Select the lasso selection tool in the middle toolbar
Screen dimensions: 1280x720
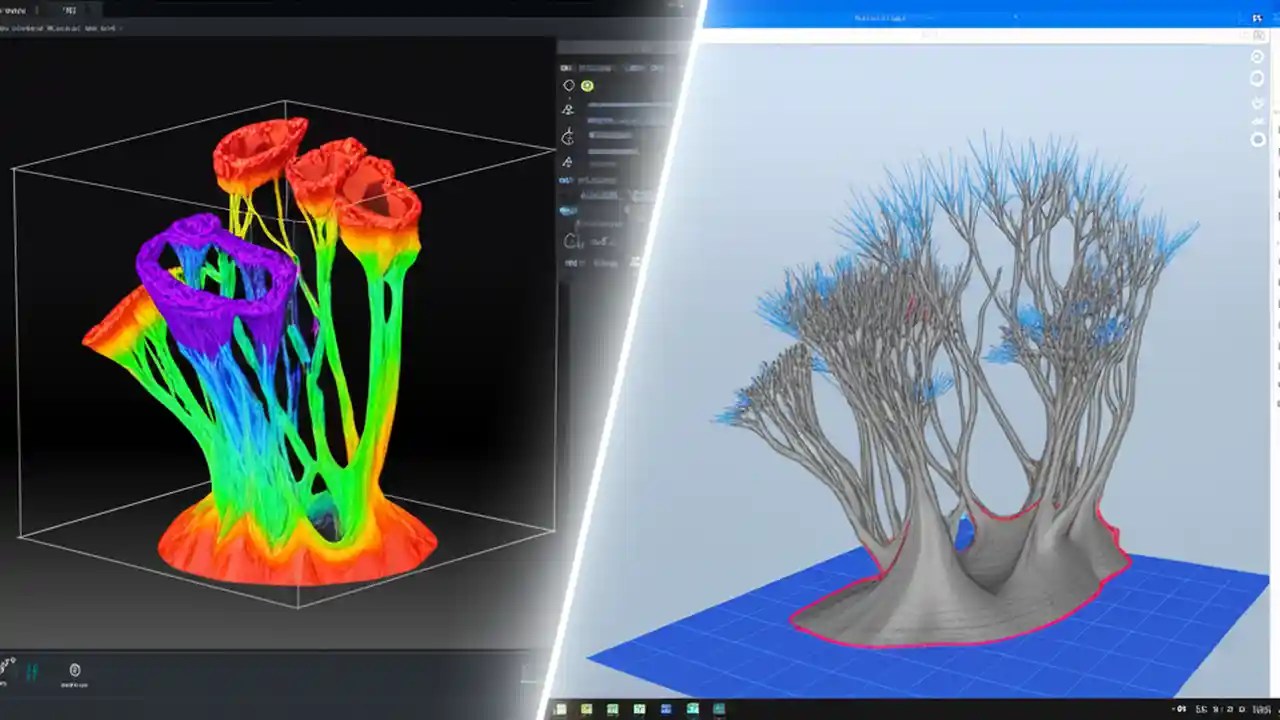(568, 85)
